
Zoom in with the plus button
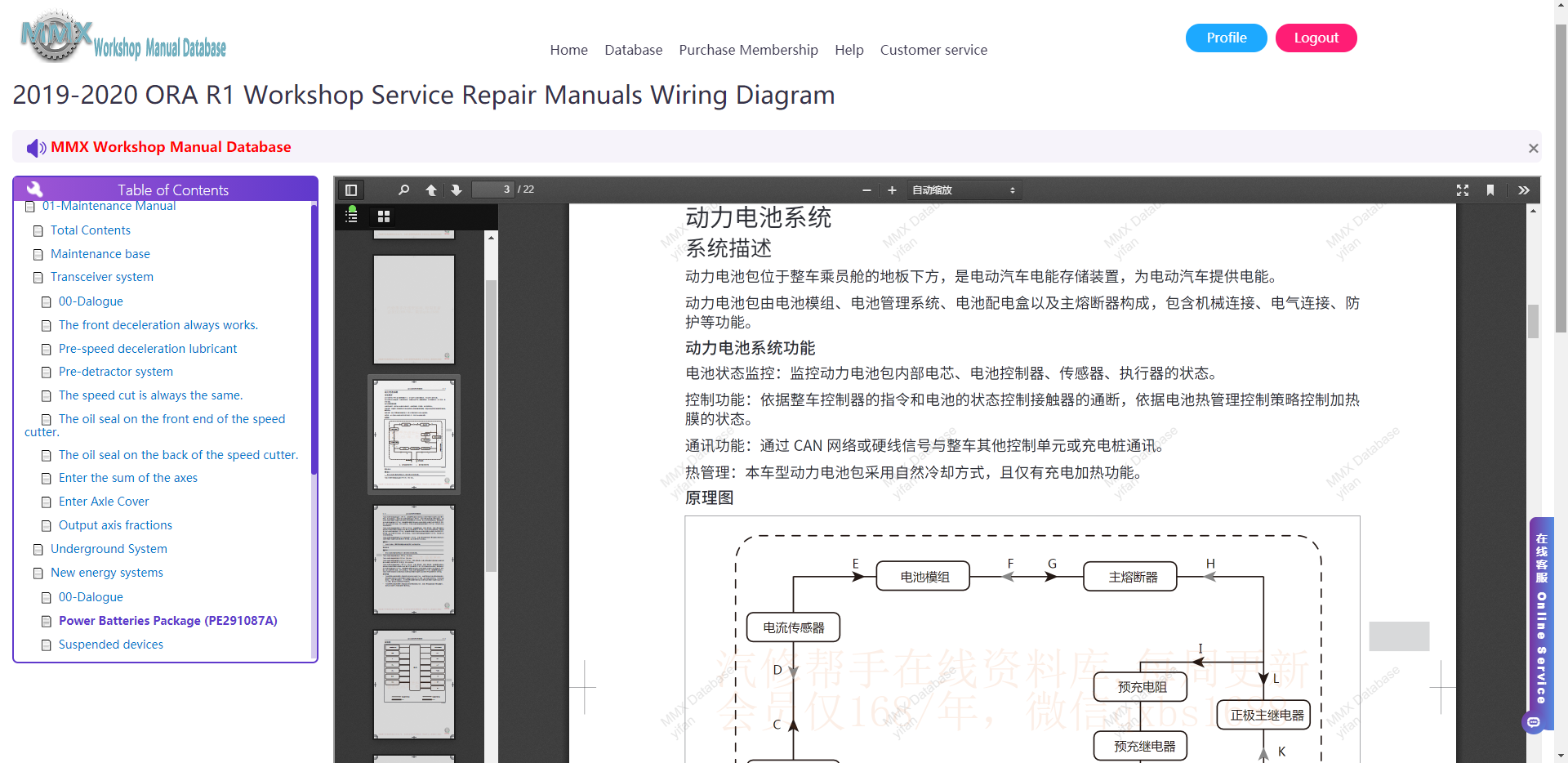click(x=892, y=190)
